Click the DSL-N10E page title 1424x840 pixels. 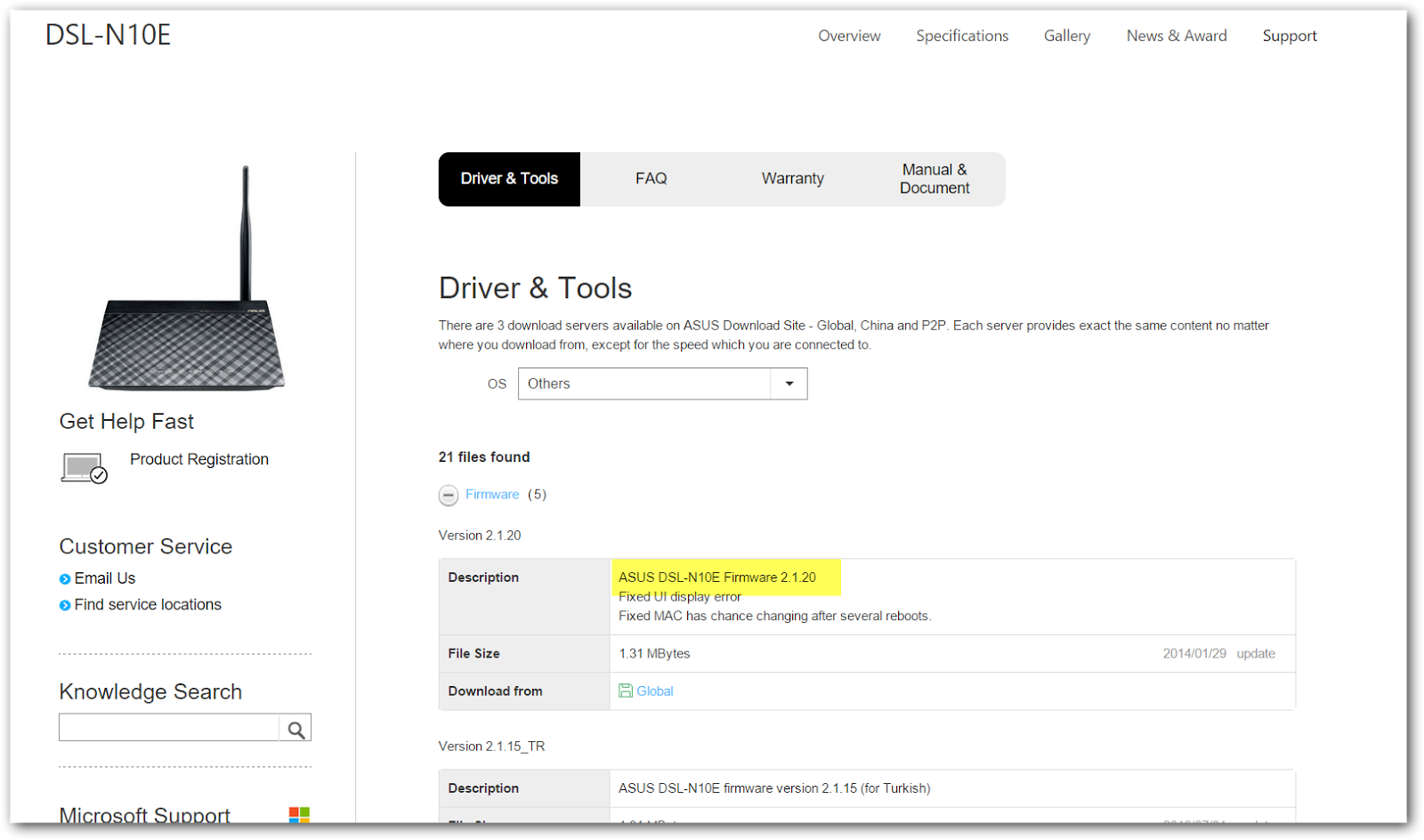coord(108,35)
